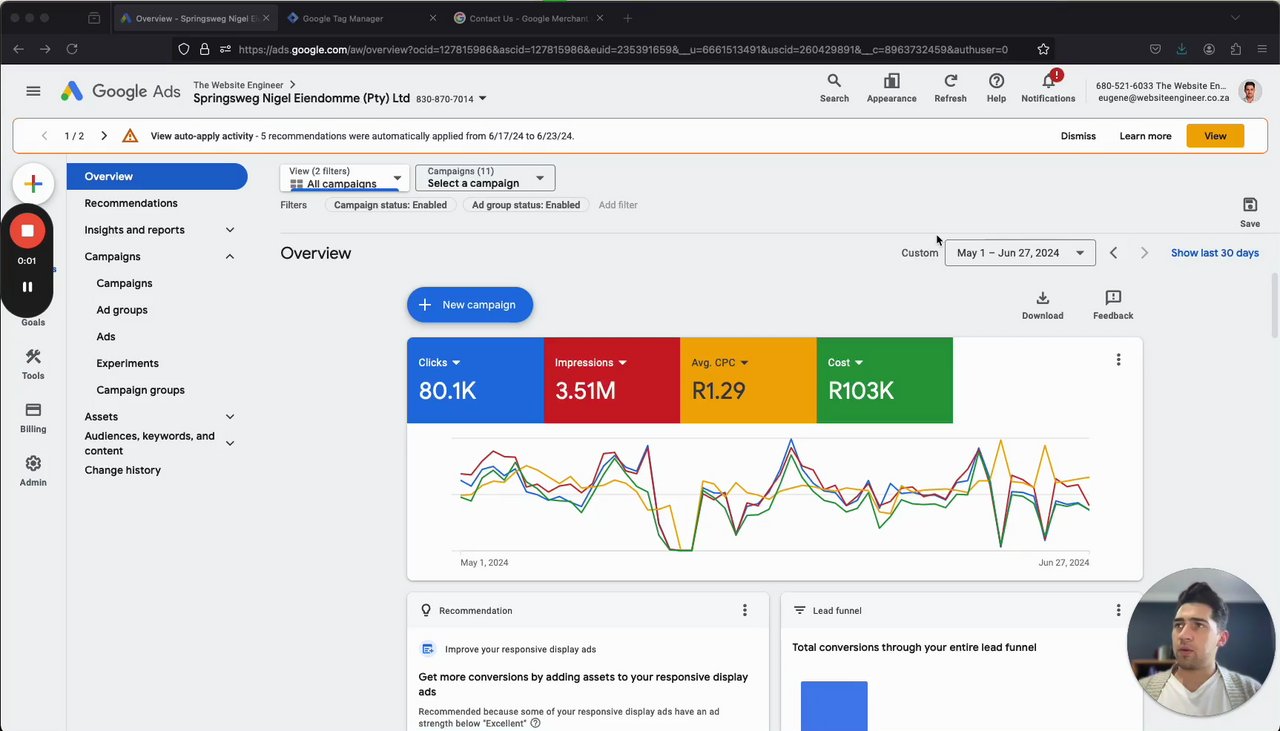
Task: Click the New campaign button
Action: [470, 305]
